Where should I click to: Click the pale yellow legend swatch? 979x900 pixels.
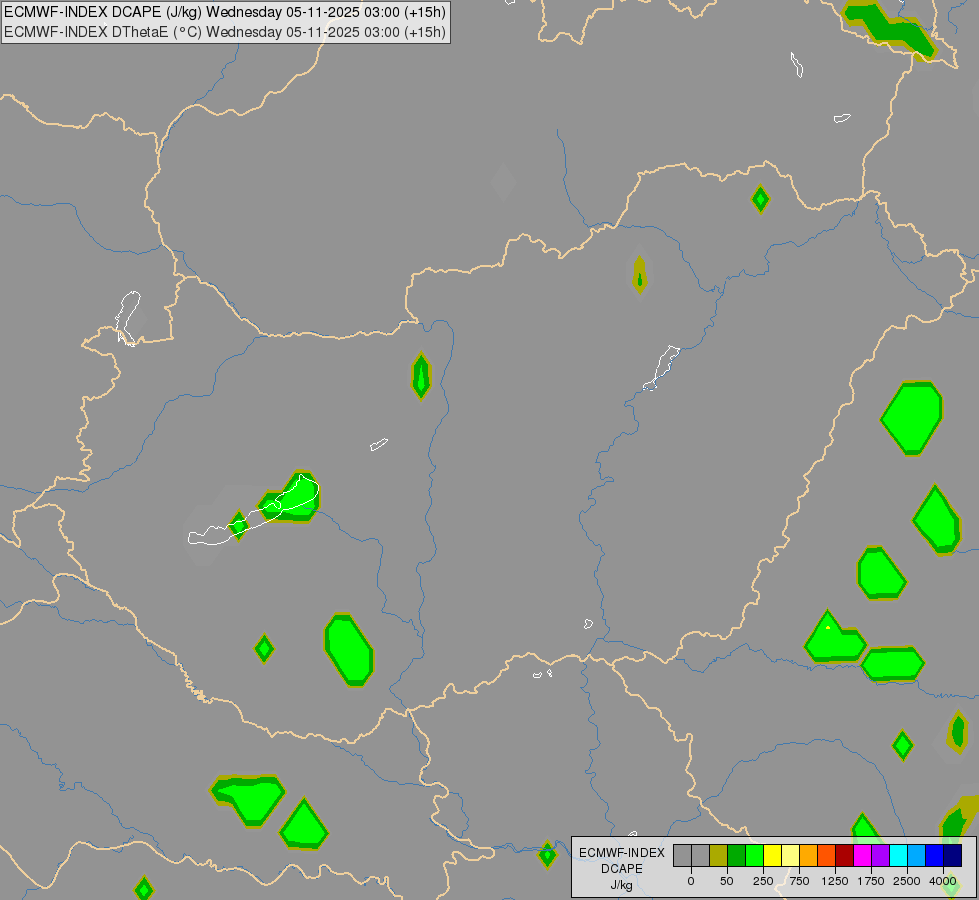(x=791, y=855)
